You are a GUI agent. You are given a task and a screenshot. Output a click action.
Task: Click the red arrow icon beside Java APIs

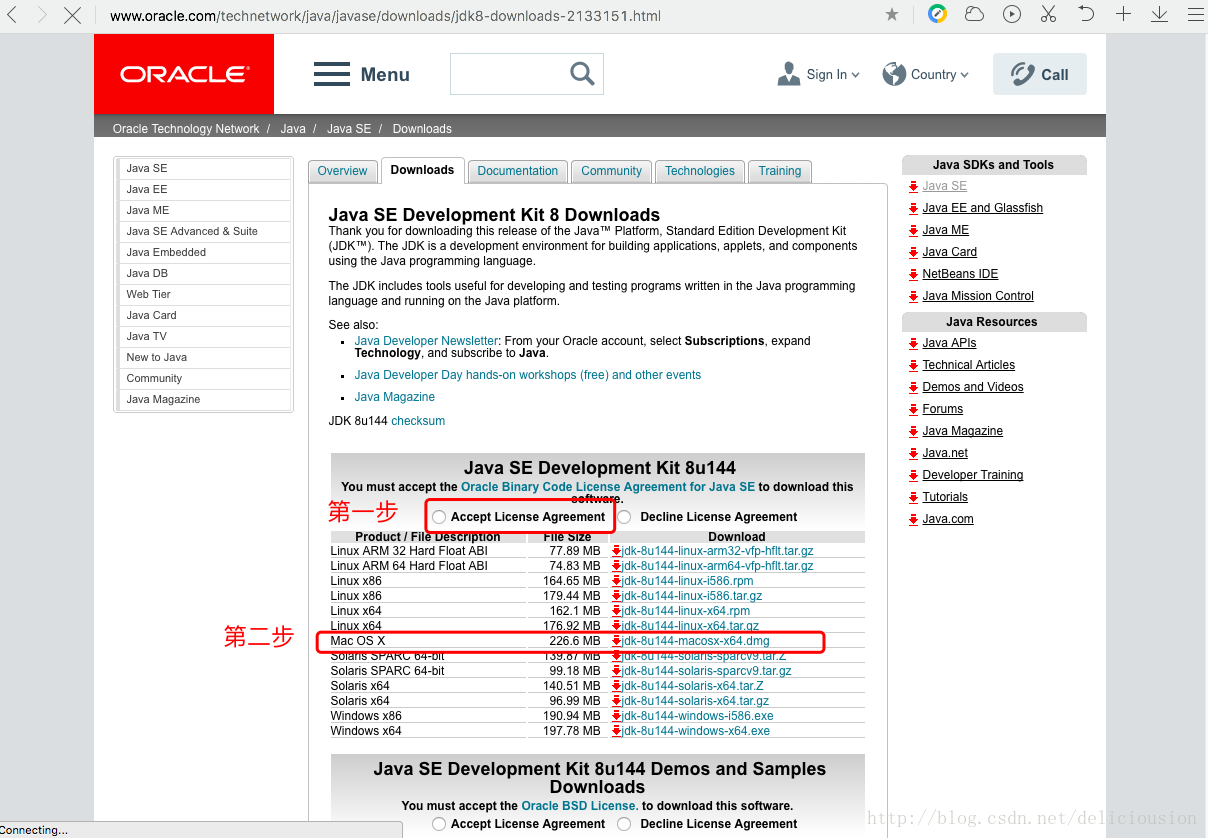pos(913,343)
